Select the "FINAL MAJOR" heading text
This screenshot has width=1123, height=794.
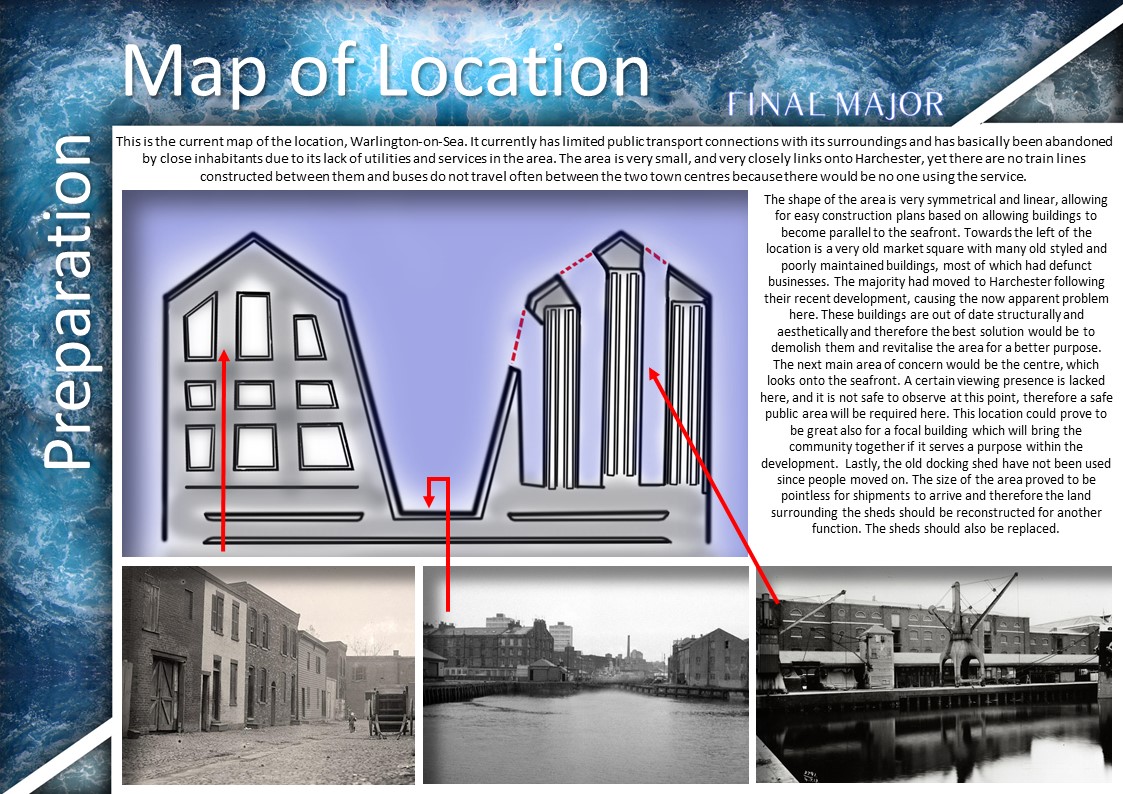click(x=835, y=104)
